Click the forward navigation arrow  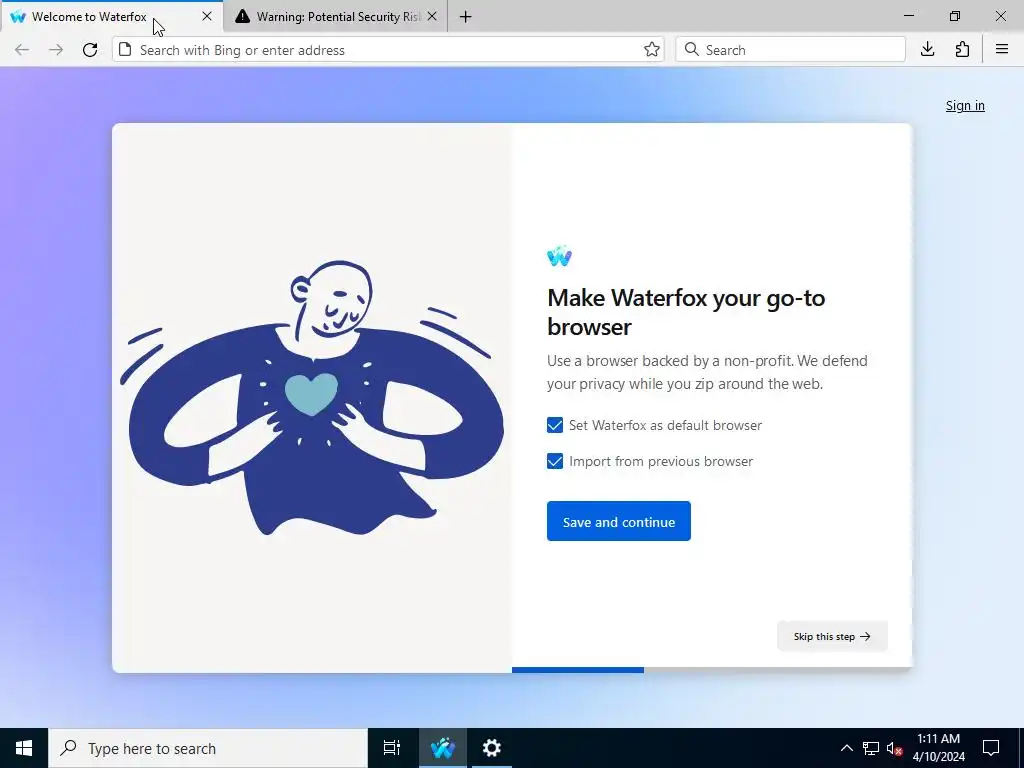(56, 50)
